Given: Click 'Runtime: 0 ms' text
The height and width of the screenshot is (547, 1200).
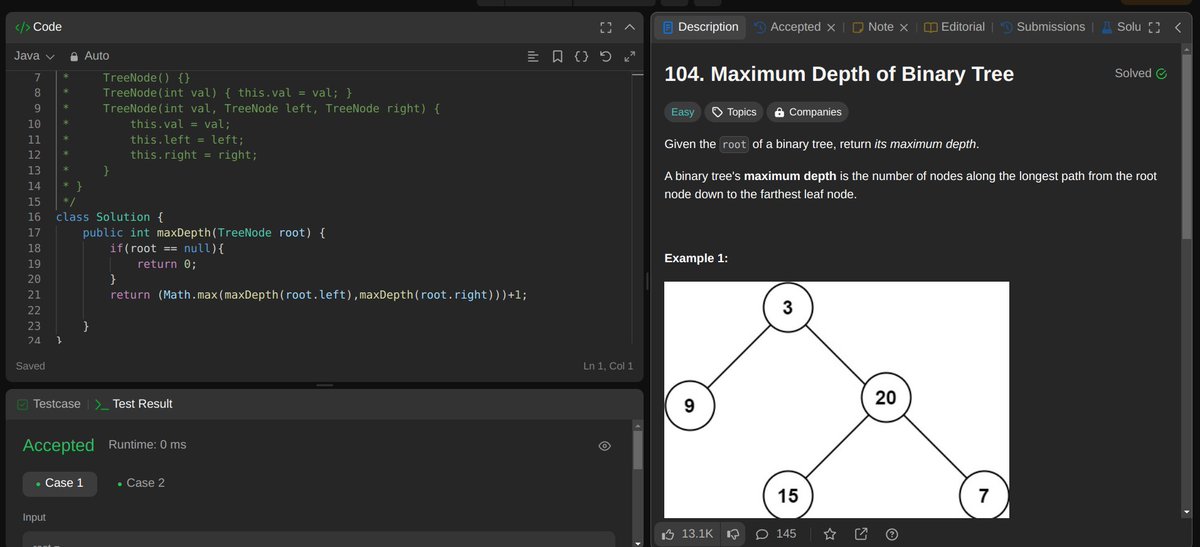Looking at the screenshot, I should pos(147,444).
